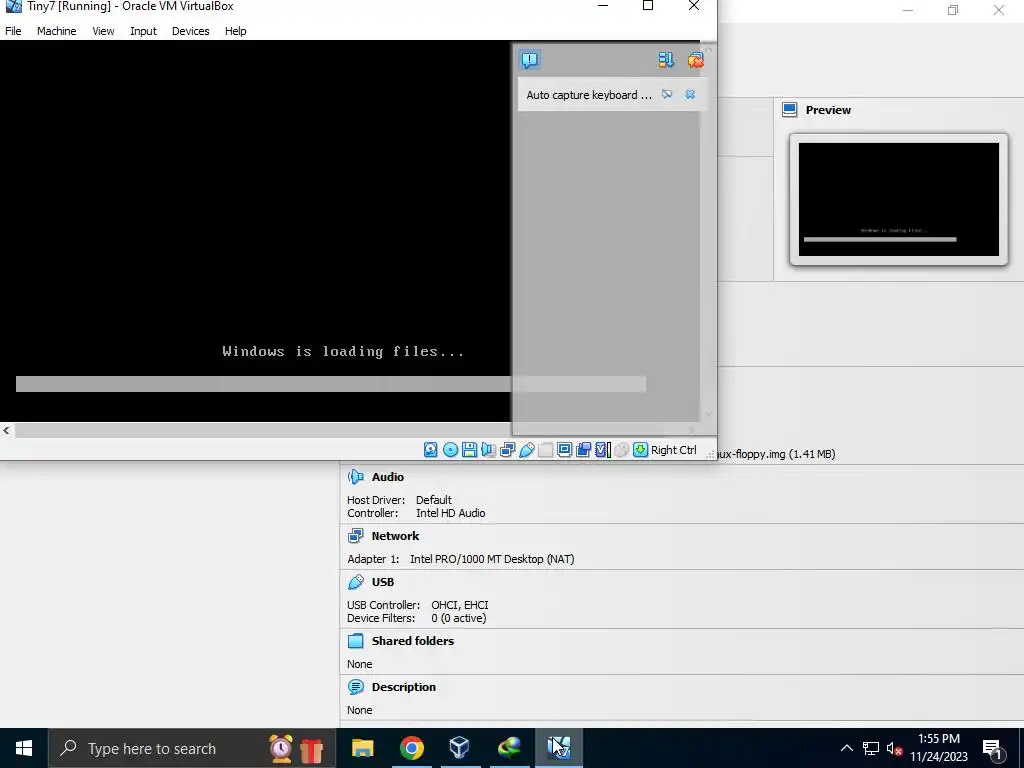1024x768 pixels.
Task: Click the recording indicator with overlapping screens
Action: 584,449
